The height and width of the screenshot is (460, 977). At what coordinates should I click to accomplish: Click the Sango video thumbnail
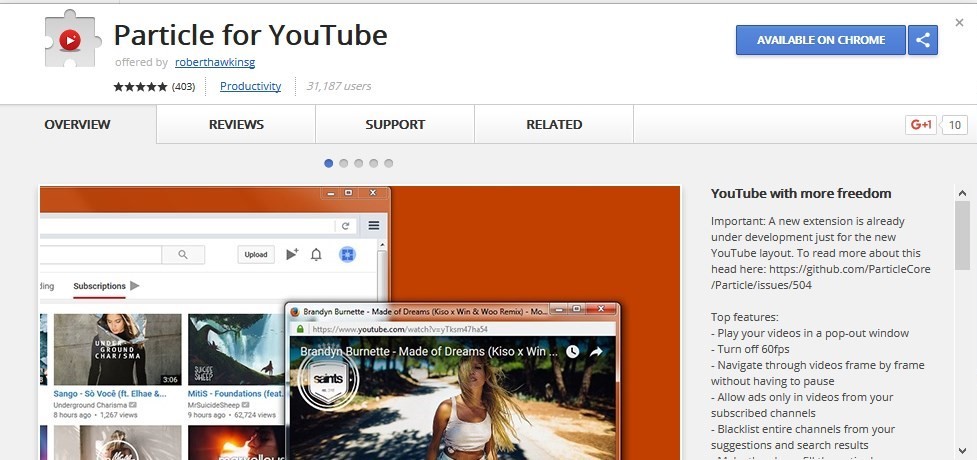pos(118,350)
